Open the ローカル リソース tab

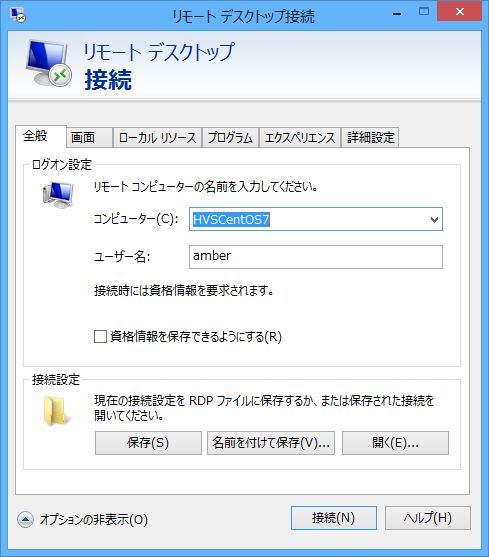coord(157,137)
